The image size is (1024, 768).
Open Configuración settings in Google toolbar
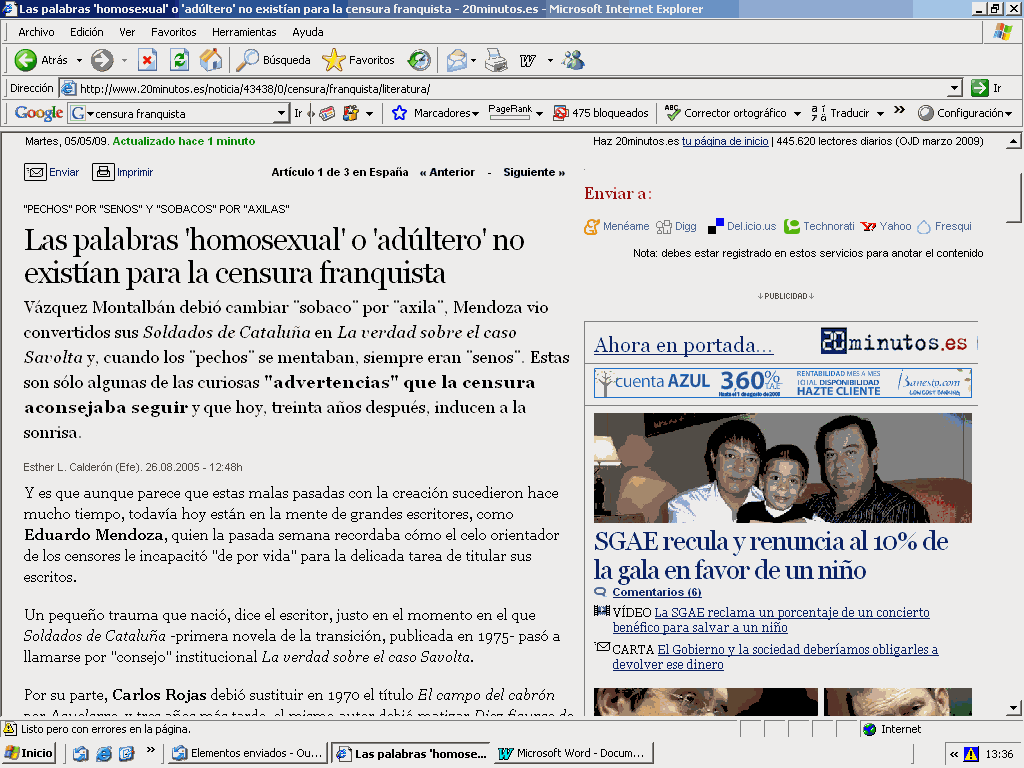(x=965, y=113)
